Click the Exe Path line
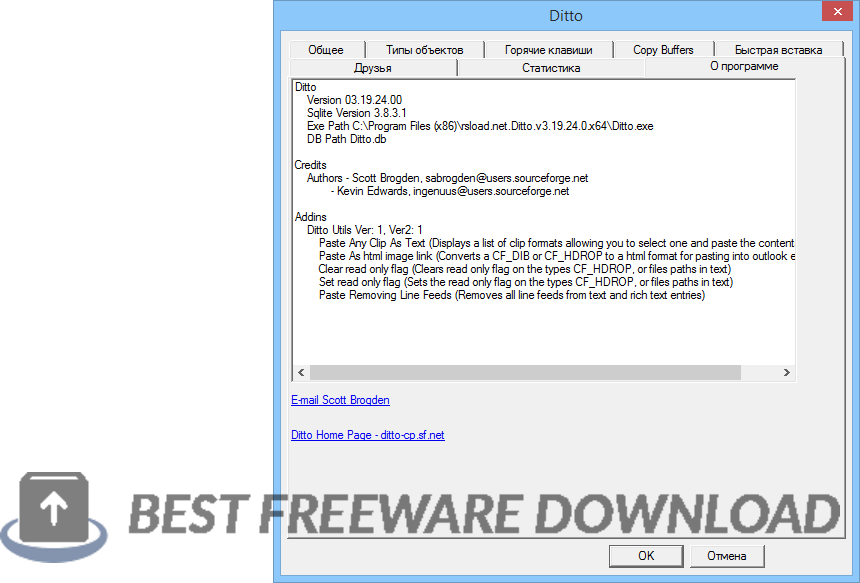 (480, 126)
